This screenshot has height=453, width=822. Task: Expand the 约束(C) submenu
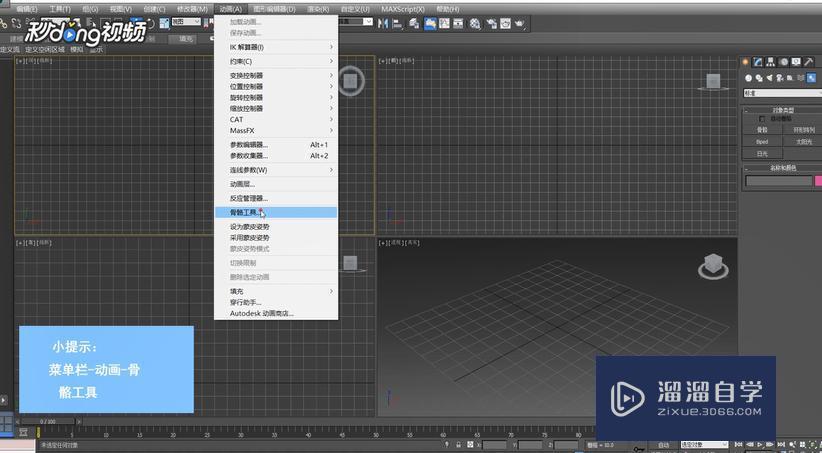(x=276, y=61)
